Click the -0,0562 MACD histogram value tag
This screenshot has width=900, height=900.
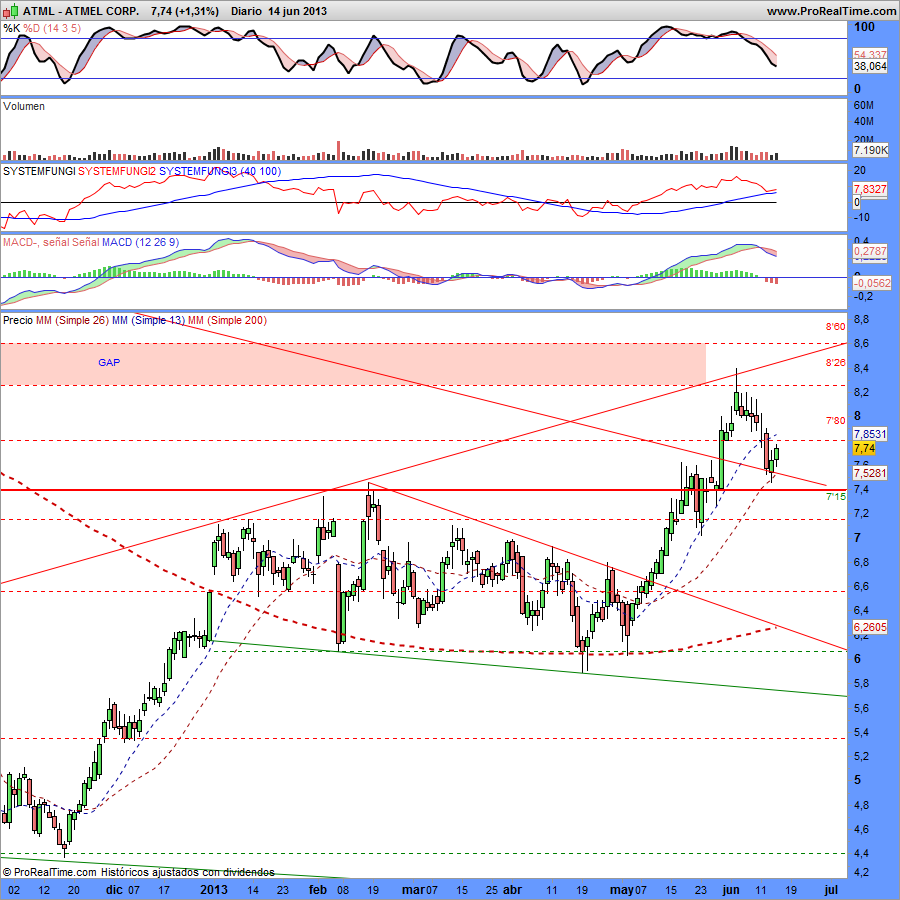point(871,283)
